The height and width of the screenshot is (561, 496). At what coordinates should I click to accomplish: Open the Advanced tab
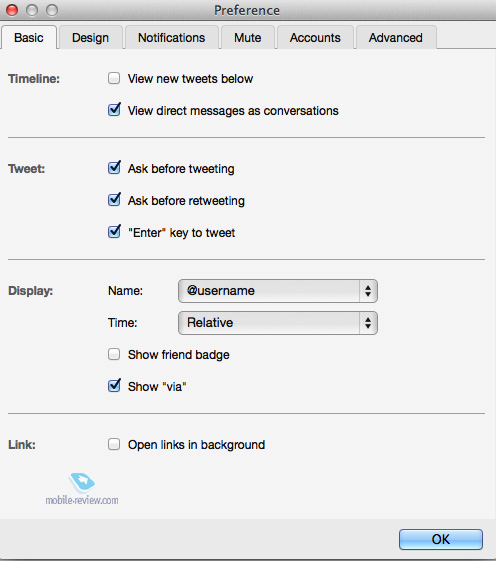tap(396, 38)
